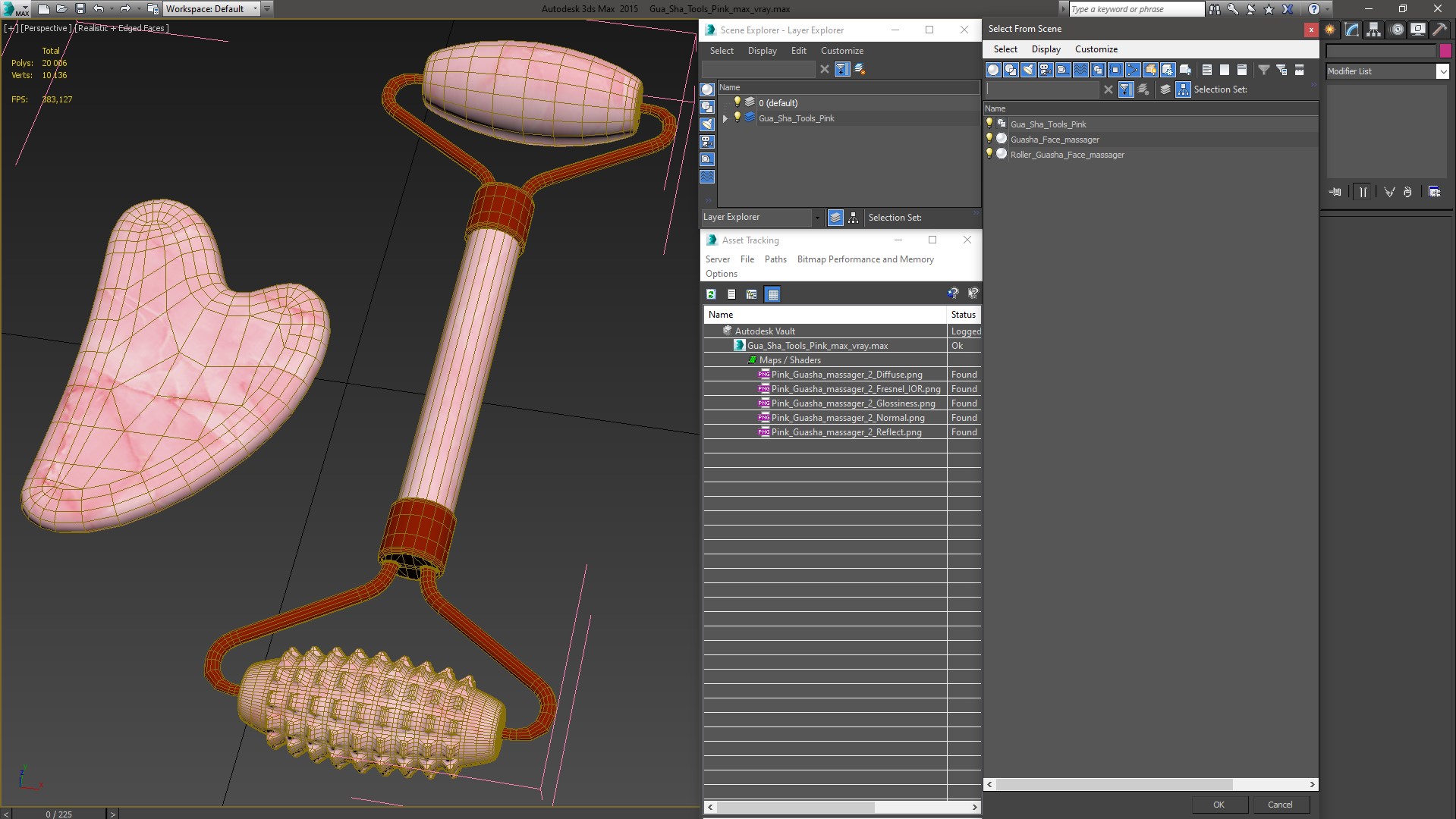Image resolution: width=1456 pixels, height=819 pixels.
Task: Click the object color swatch in Modify panel
Action: [1445, 52]
